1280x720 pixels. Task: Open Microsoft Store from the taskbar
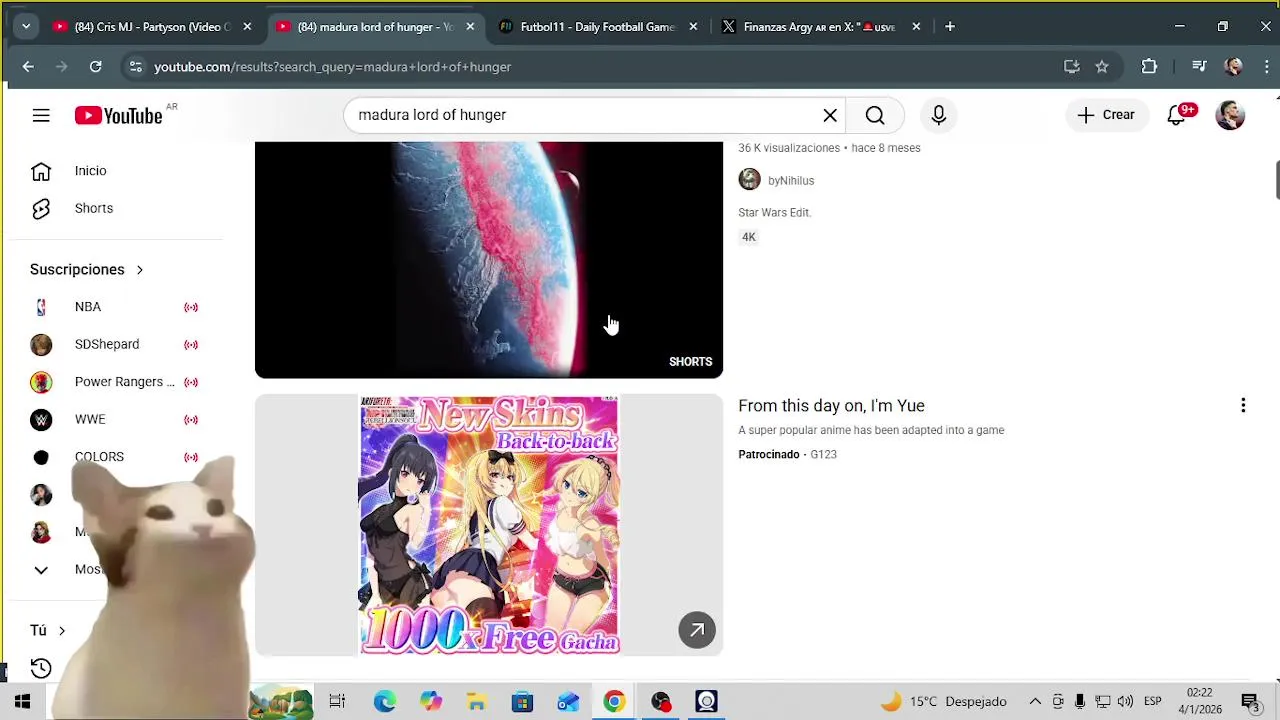[522, 702]
